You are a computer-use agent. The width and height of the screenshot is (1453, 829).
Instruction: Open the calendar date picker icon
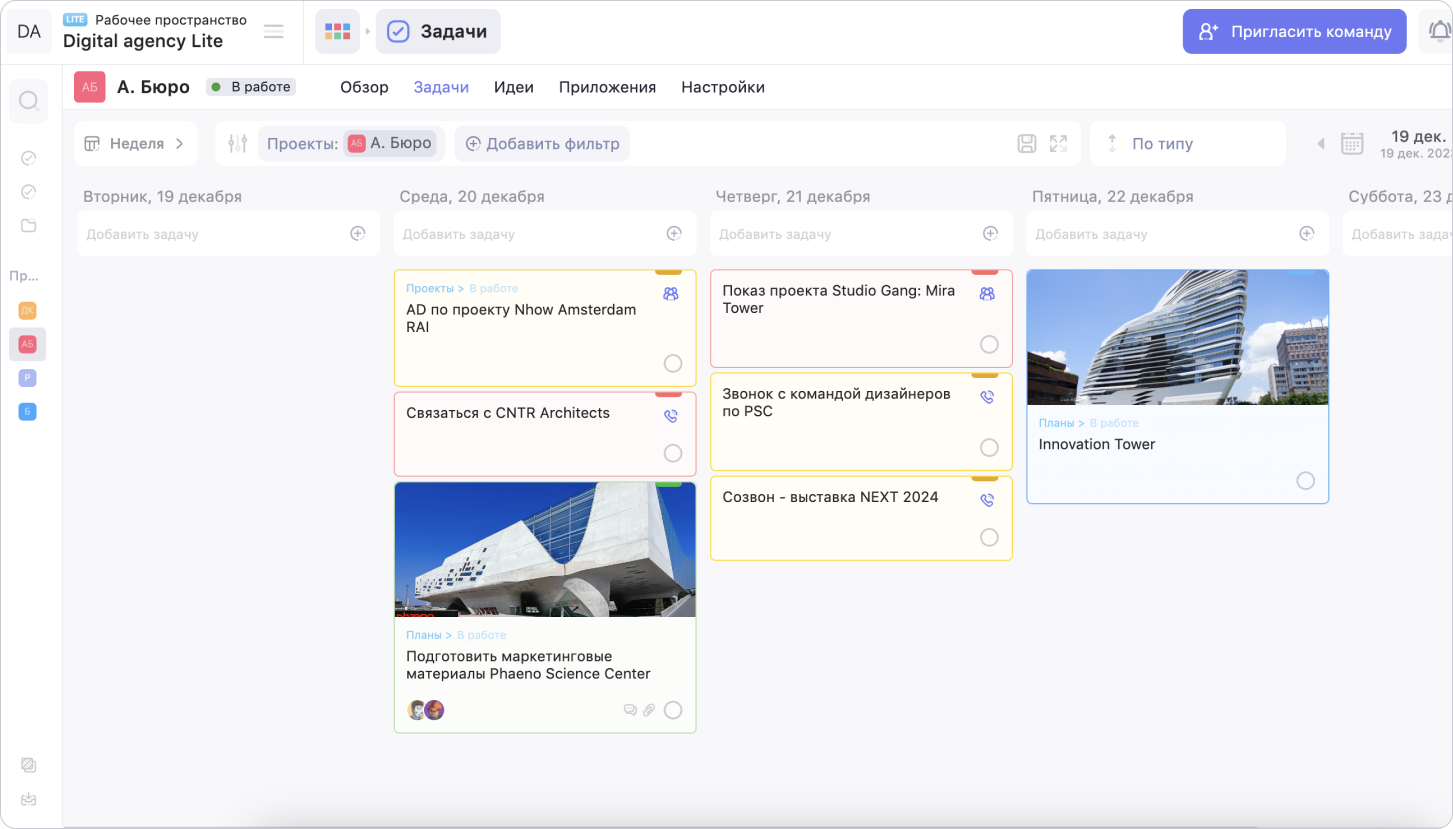pyautogui.click(x=1352, y=144)
